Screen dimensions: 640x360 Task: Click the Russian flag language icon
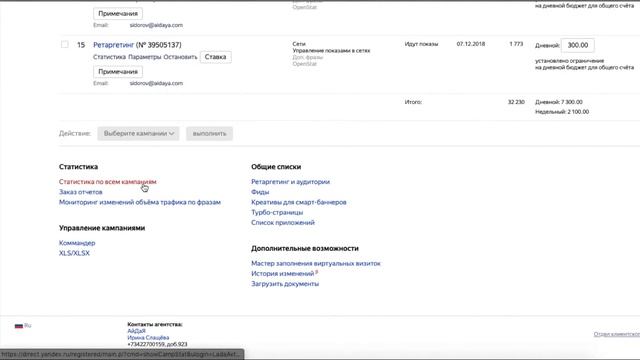click(19, 326)
